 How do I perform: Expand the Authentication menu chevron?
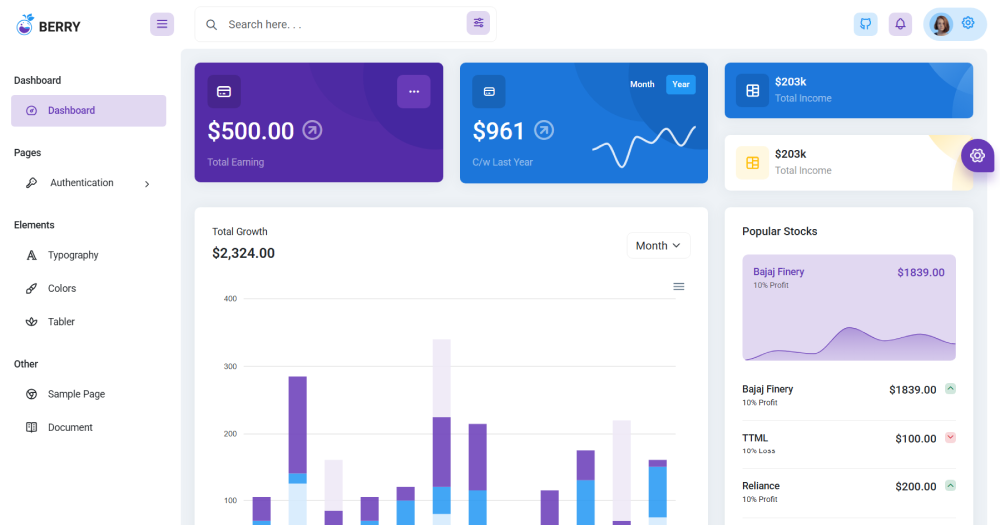(147, 184)
